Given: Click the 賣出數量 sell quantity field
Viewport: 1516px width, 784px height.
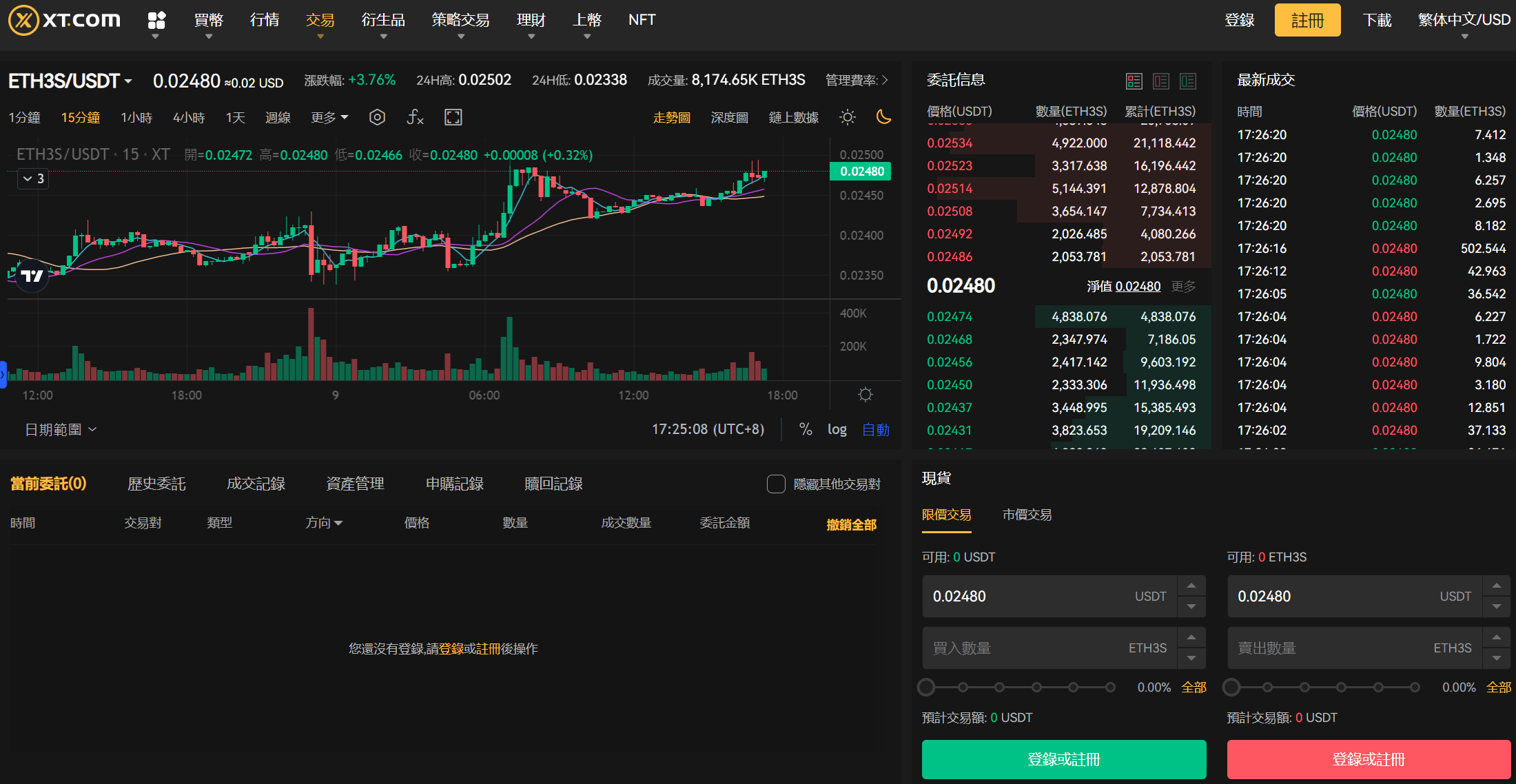Looking at the screenshot, I should click(x=1355, y=648).
